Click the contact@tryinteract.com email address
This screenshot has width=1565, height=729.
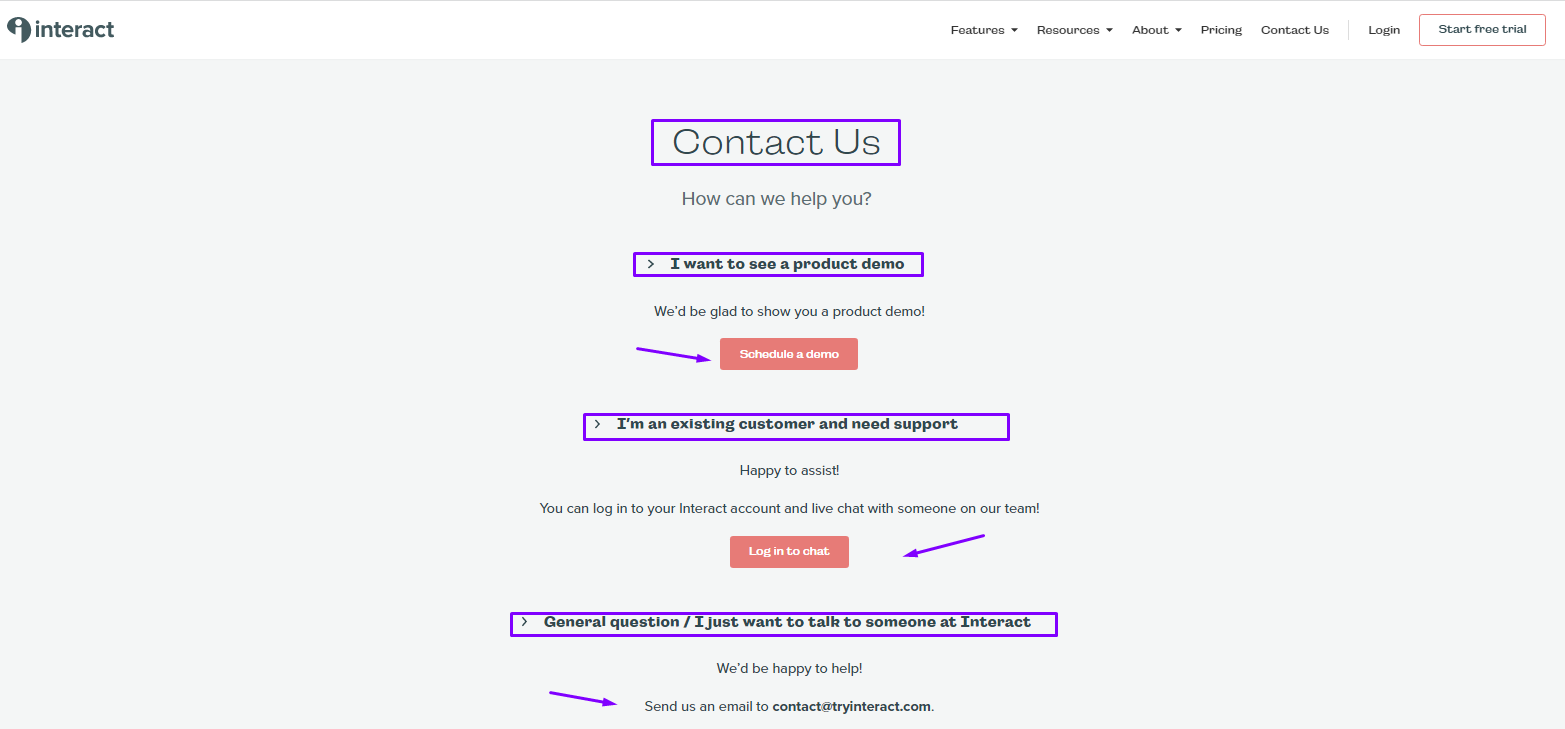[852, 706]
